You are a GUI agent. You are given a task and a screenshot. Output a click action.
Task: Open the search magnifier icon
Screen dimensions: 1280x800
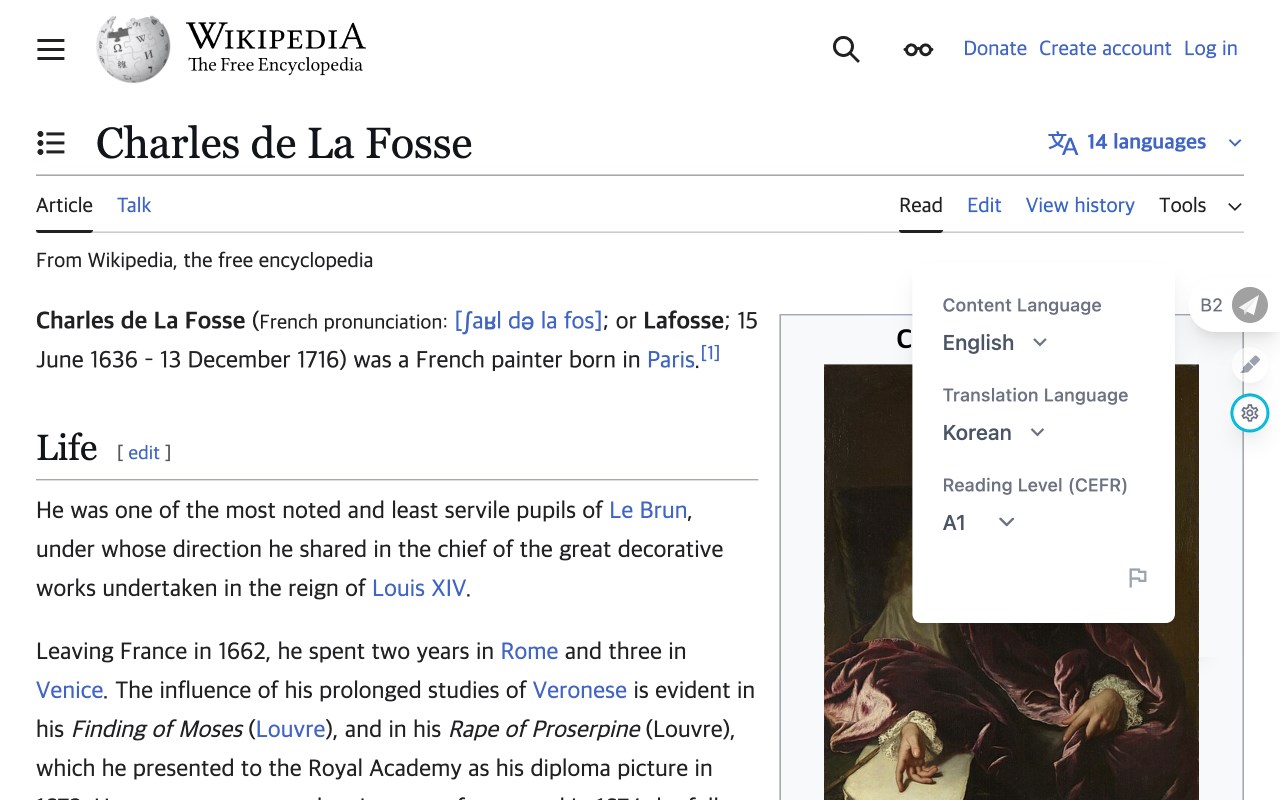846,49
